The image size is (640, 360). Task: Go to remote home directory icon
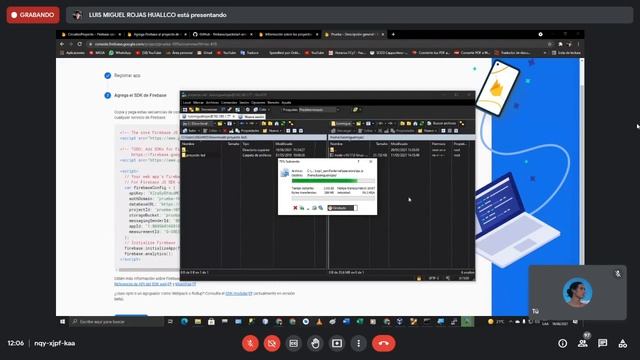tap(415, 123)
